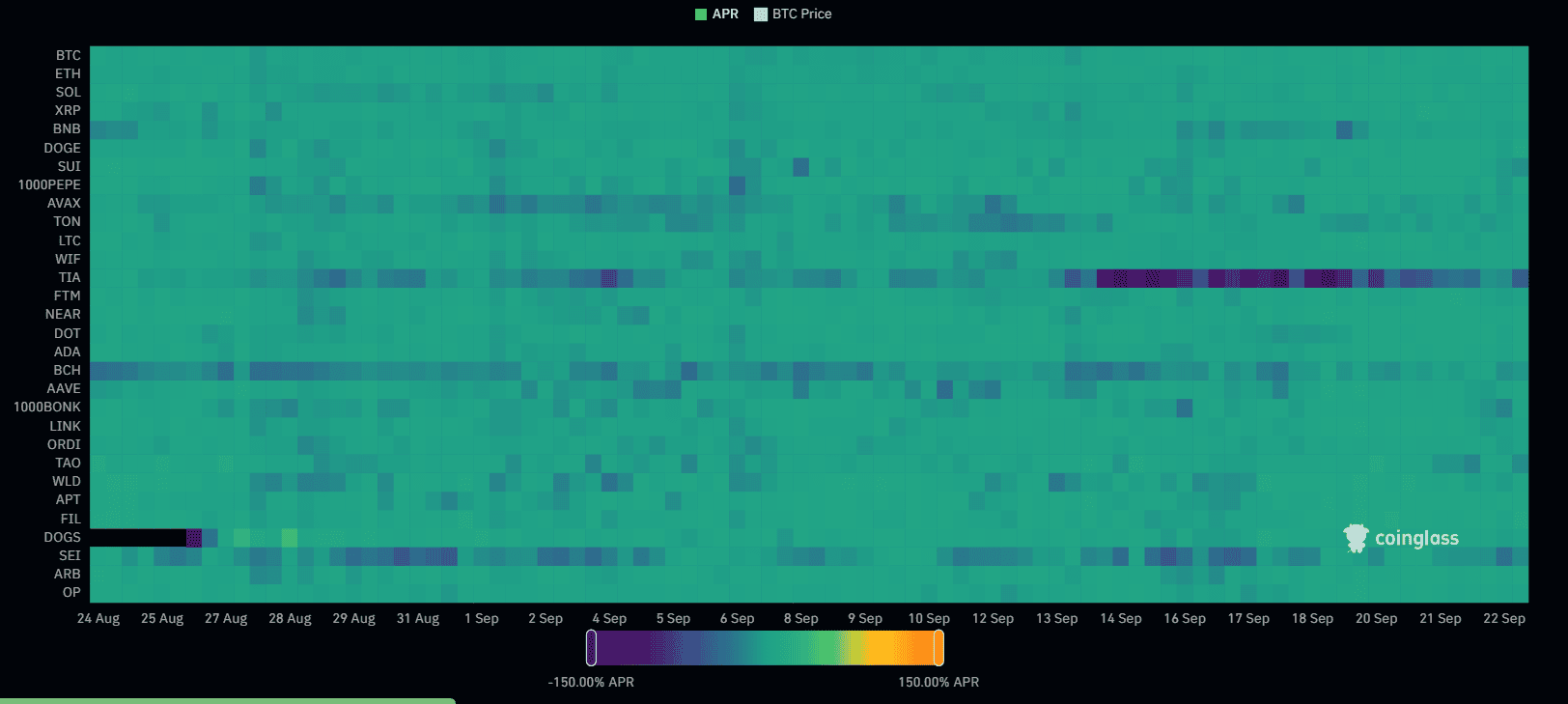Toggle the BTC Price legend series
This screenshot has height=704, width=1568.
[793, 14]
